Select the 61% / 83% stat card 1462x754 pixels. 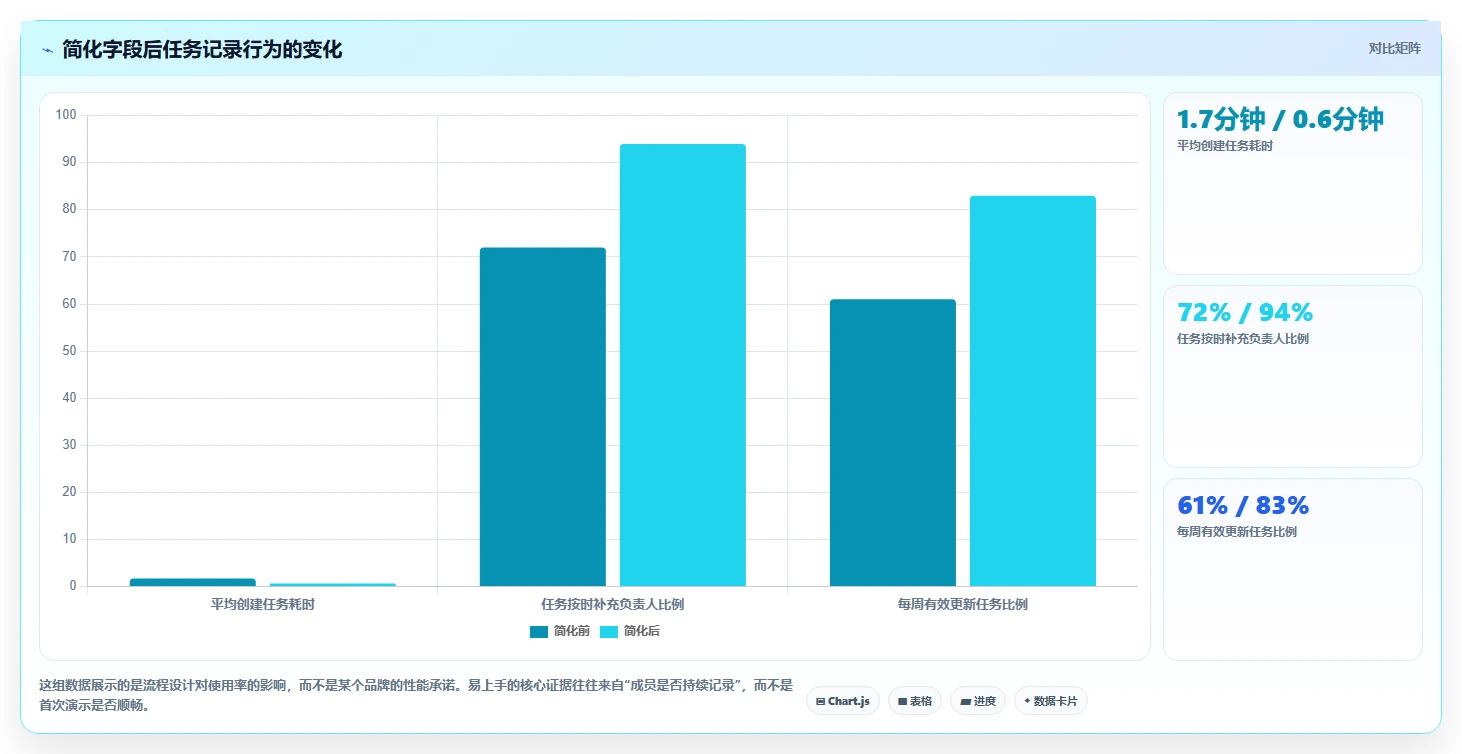[x=1292, y=569]
